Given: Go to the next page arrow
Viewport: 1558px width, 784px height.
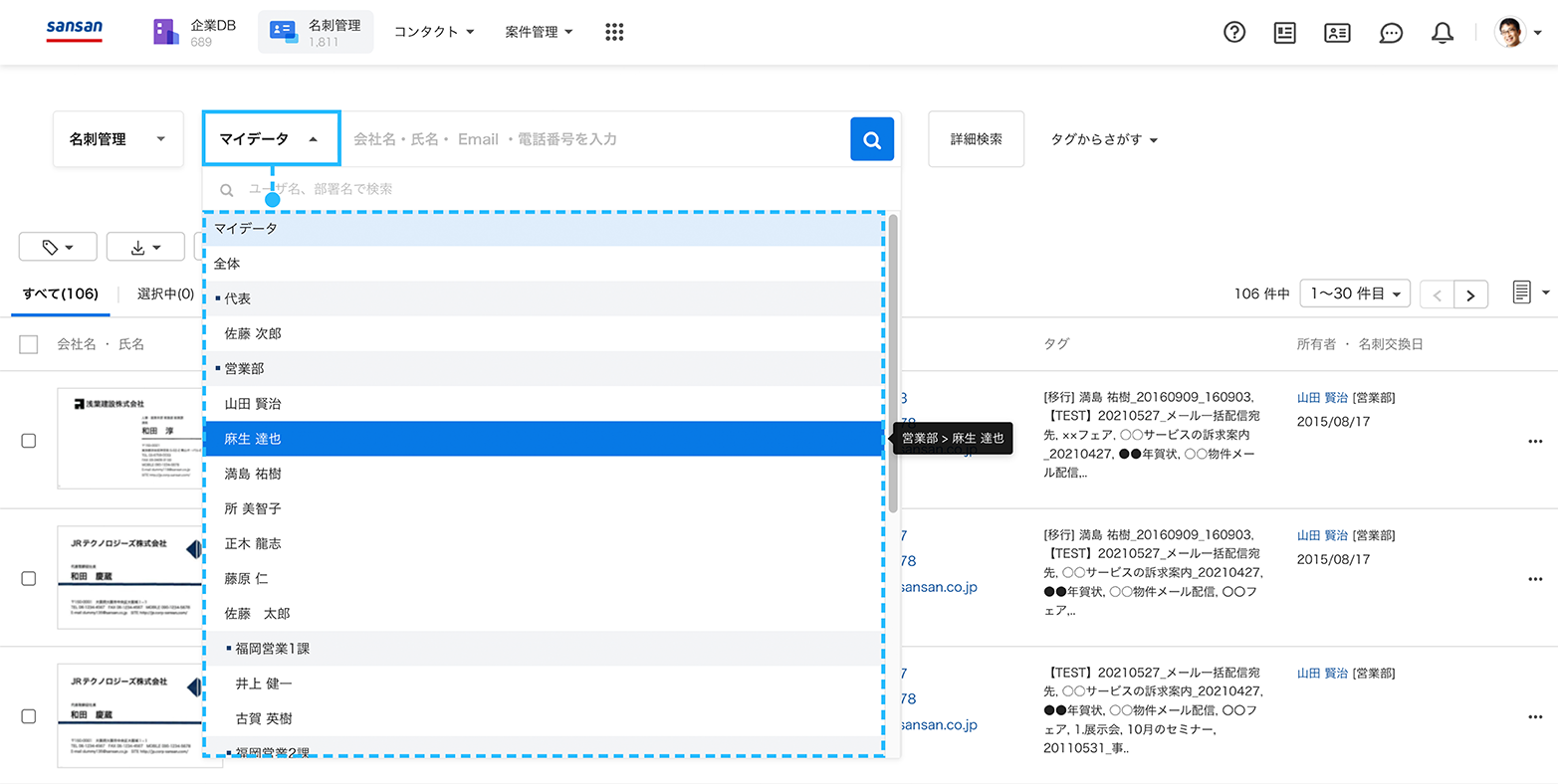Looking at the screenshot, I should (x=1470, y=294).
